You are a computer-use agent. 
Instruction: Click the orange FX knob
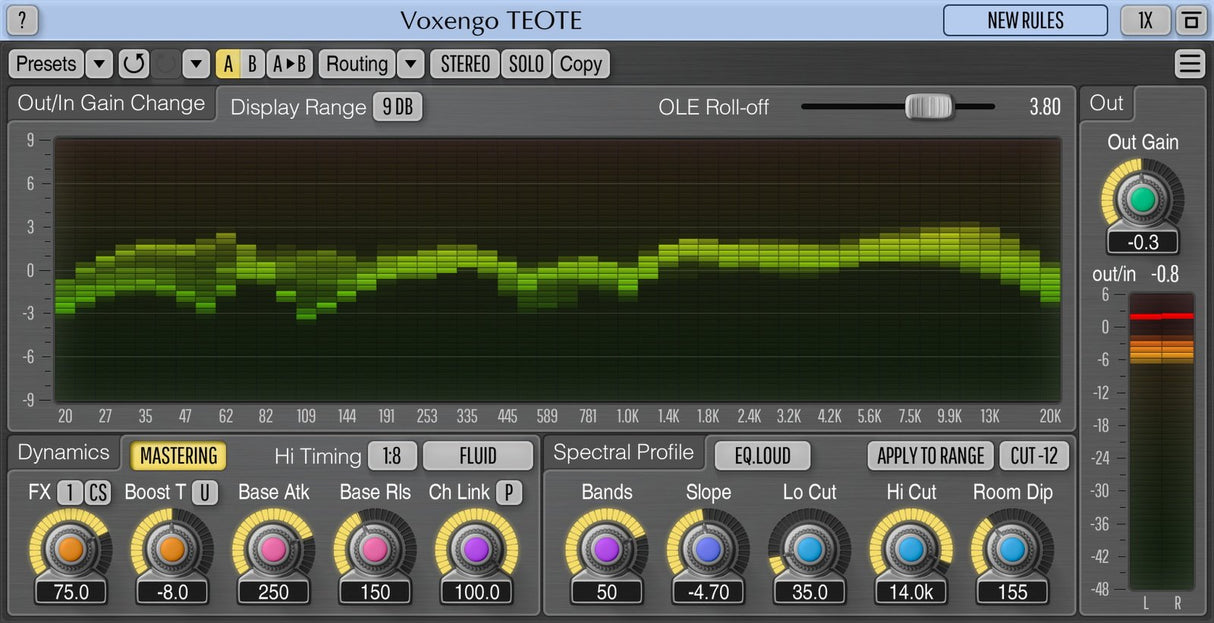point(70,549)
